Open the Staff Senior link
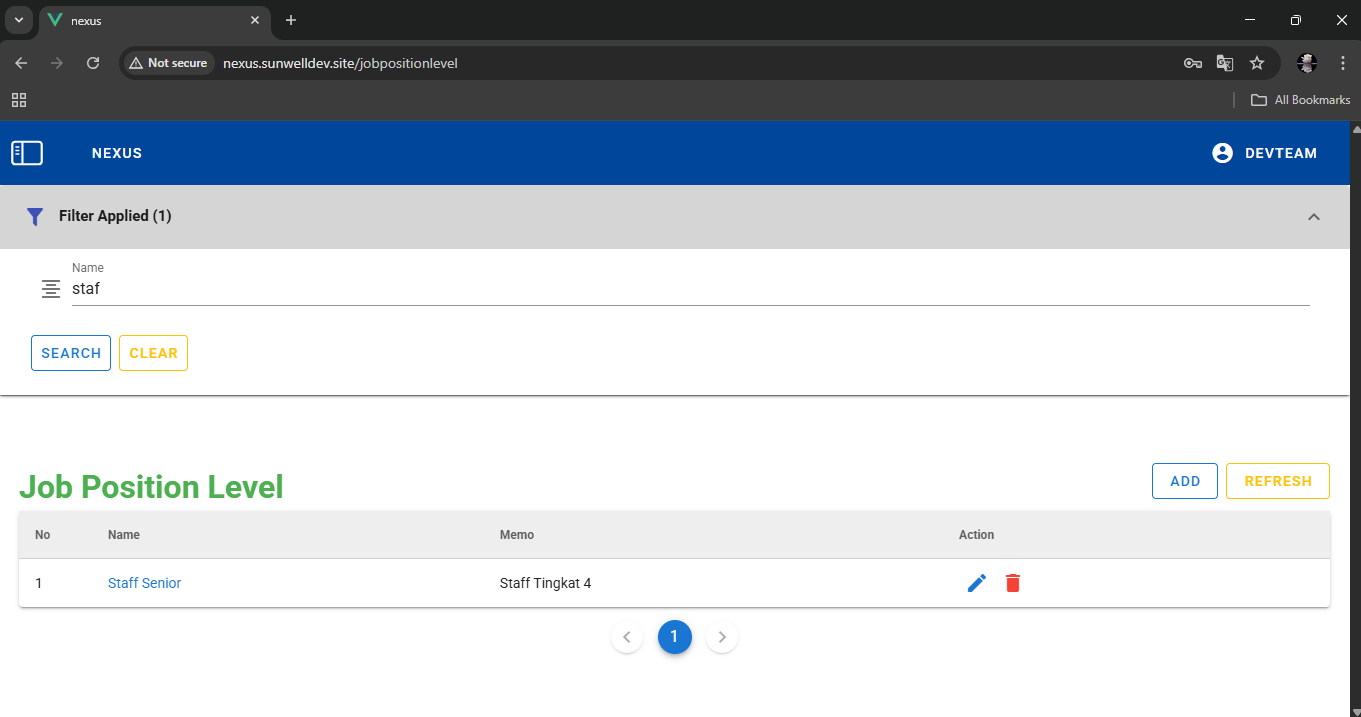1361x717 pixels. click(144, 583)
